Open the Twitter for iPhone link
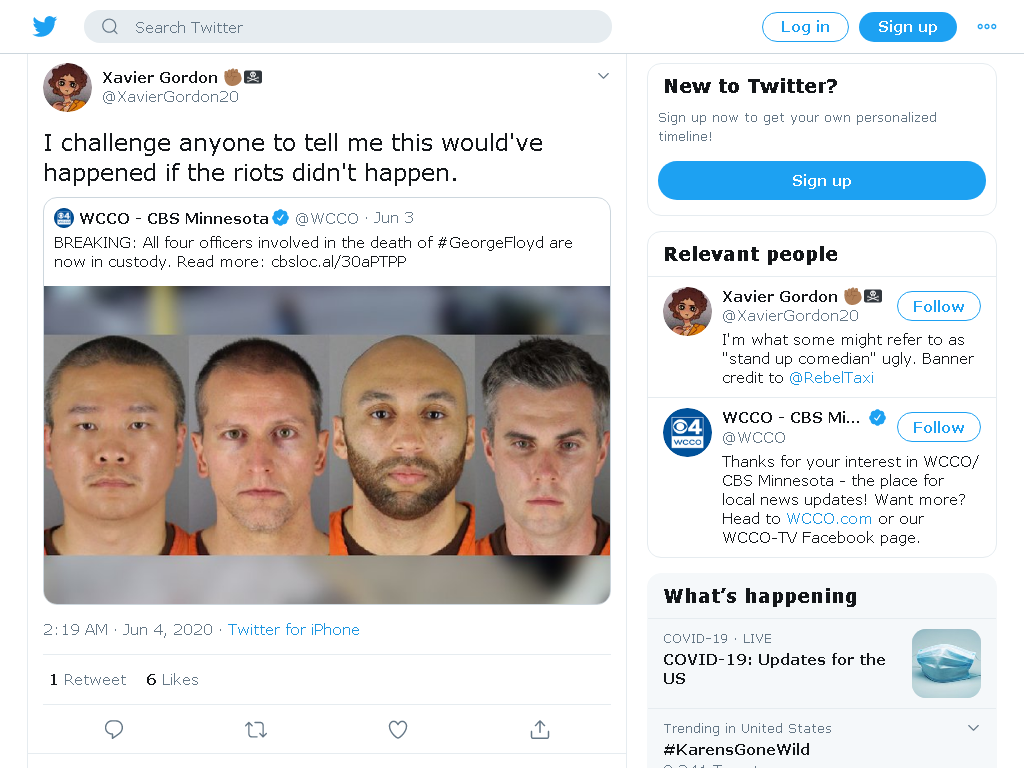The height and width of the screenshot is (768, 1024). click(x=293, y=630)
